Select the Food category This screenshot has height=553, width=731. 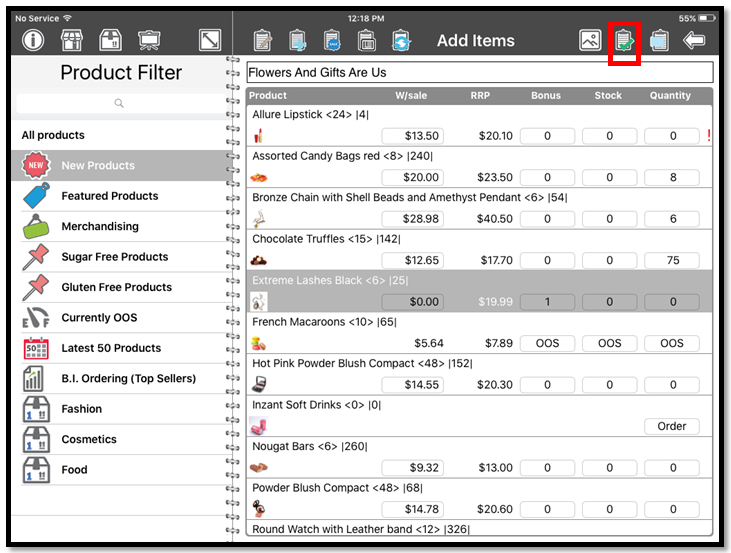pyautogui.click(x=124, y=470)
